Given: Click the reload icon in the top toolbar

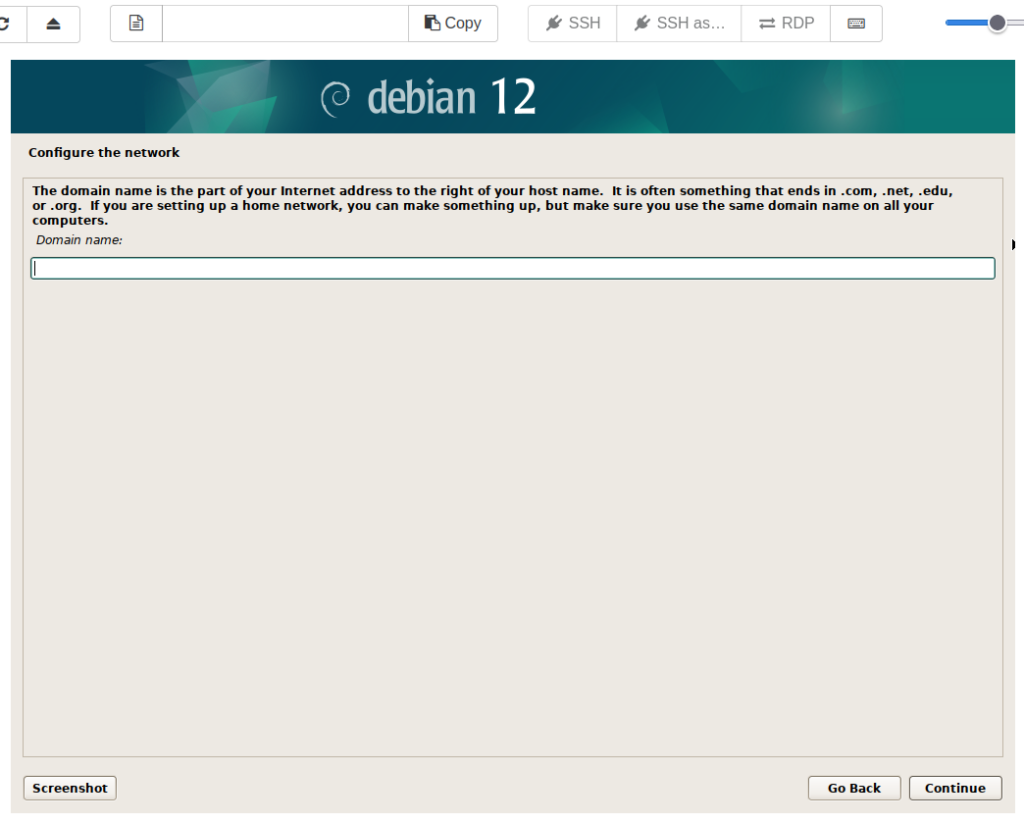Looking at the screenshot, I should [6, 23].
